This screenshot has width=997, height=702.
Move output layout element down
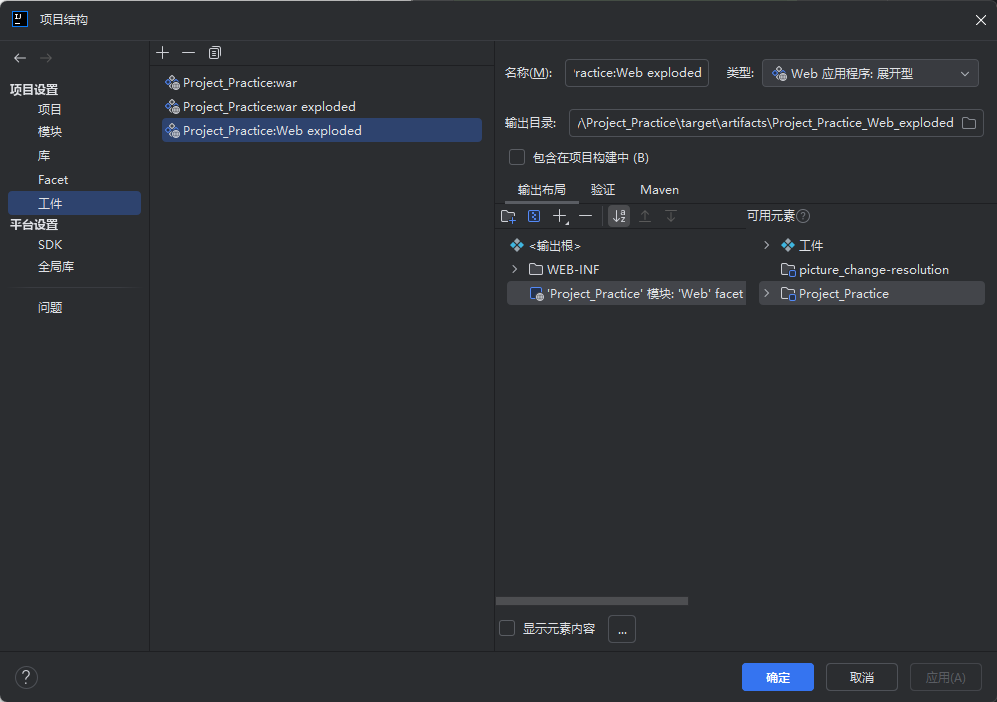point(671,216)
